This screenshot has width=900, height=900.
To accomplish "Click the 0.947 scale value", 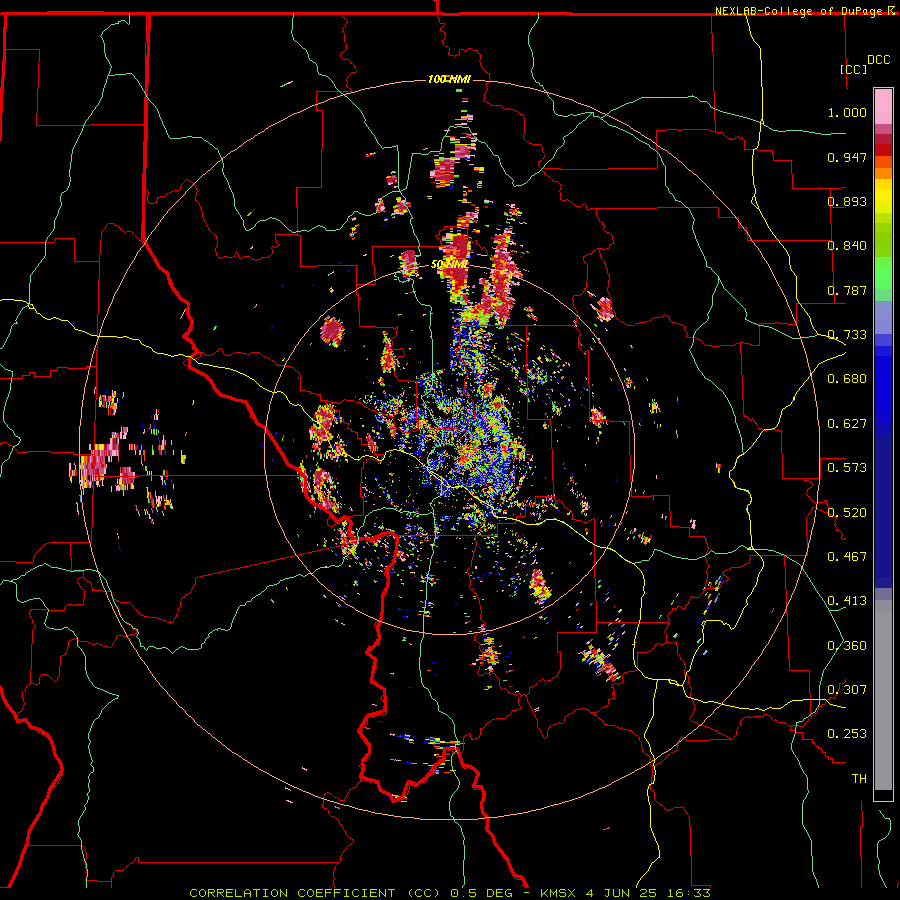I will pyautogui.click(x=847, y=157).
